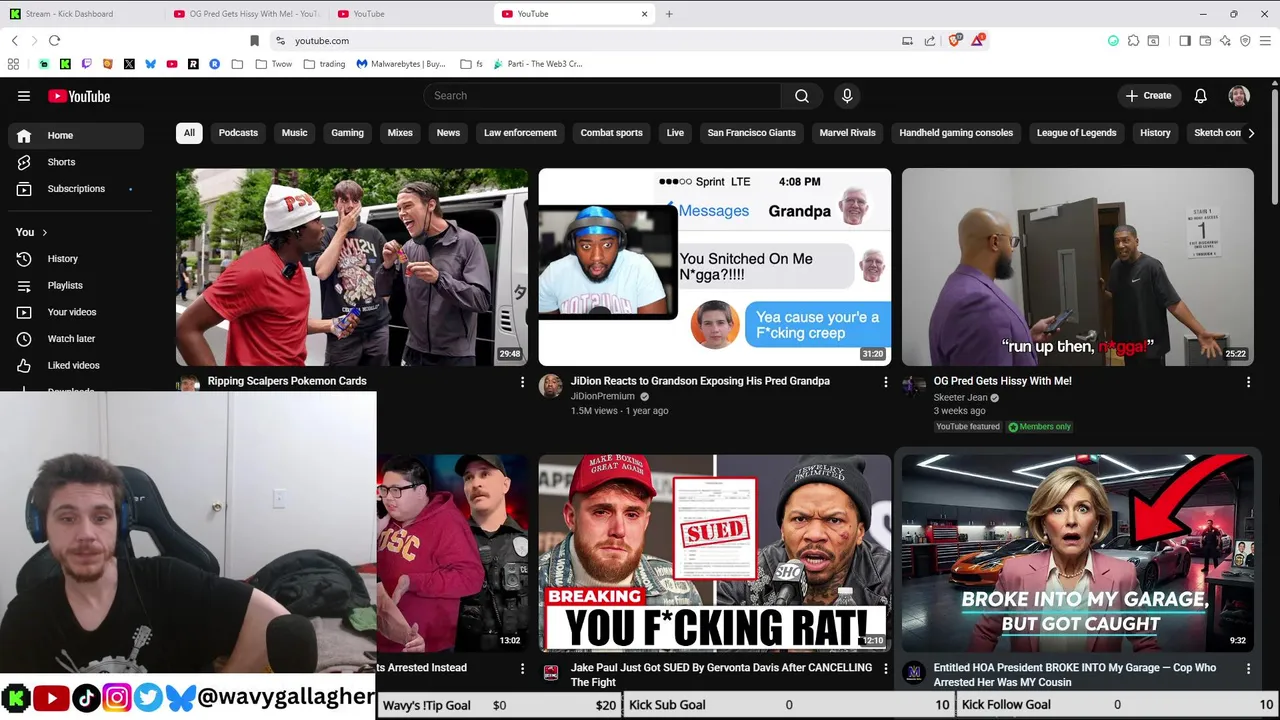This screenshot has width=1280, height=720.
Task: Open Subscriptions in sidebar
Action: point(76,189)
